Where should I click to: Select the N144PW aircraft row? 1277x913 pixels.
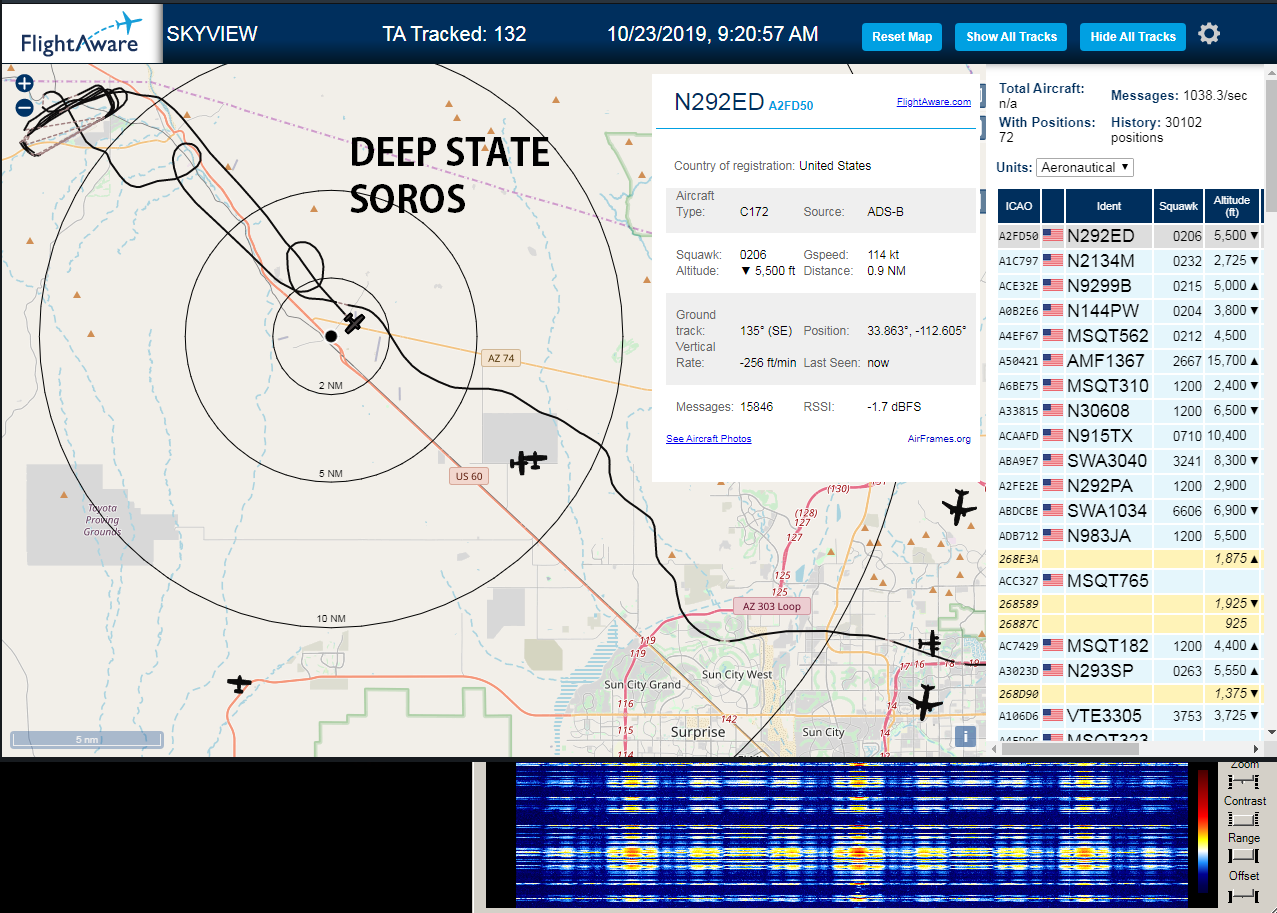[1129, 311]
